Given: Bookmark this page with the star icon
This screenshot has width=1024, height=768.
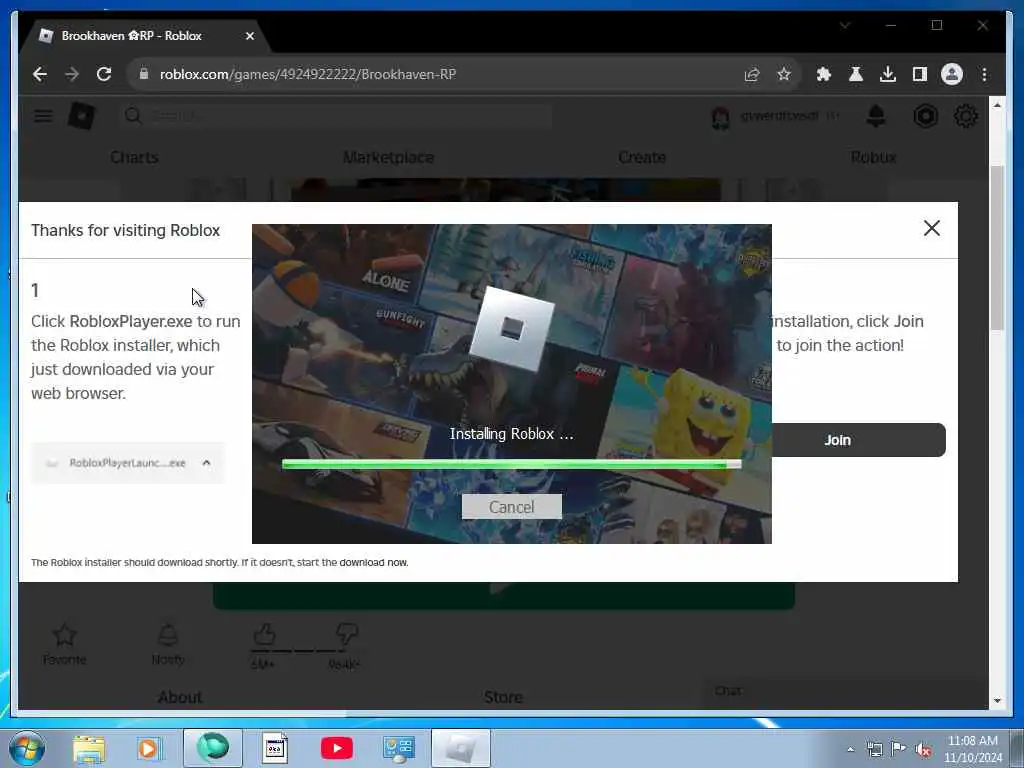Looking at the screenshot, I should pyautogui.click(x=784, y=74).
